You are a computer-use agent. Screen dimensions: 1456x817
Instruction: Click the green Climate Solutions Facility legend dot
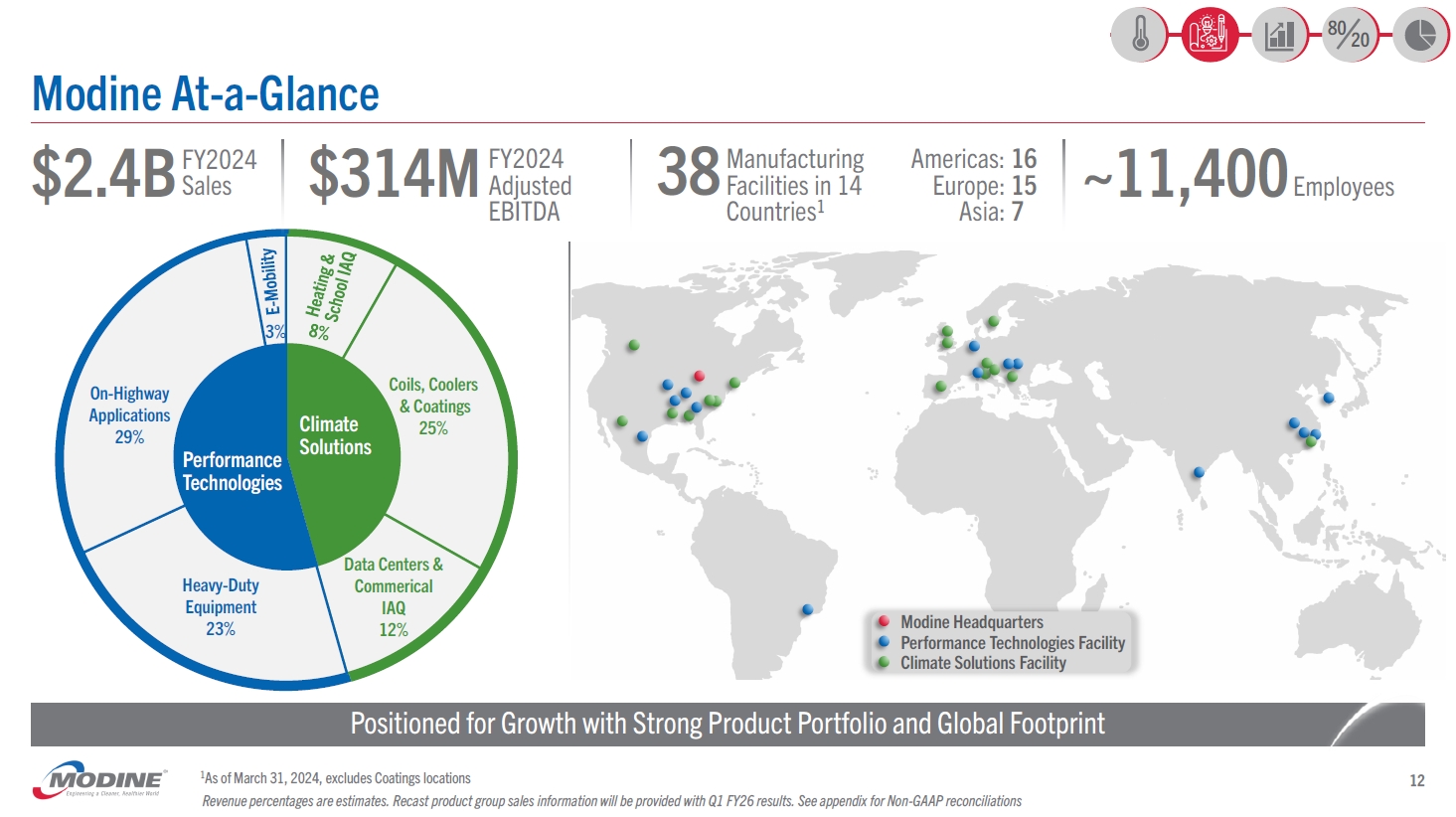884,663
